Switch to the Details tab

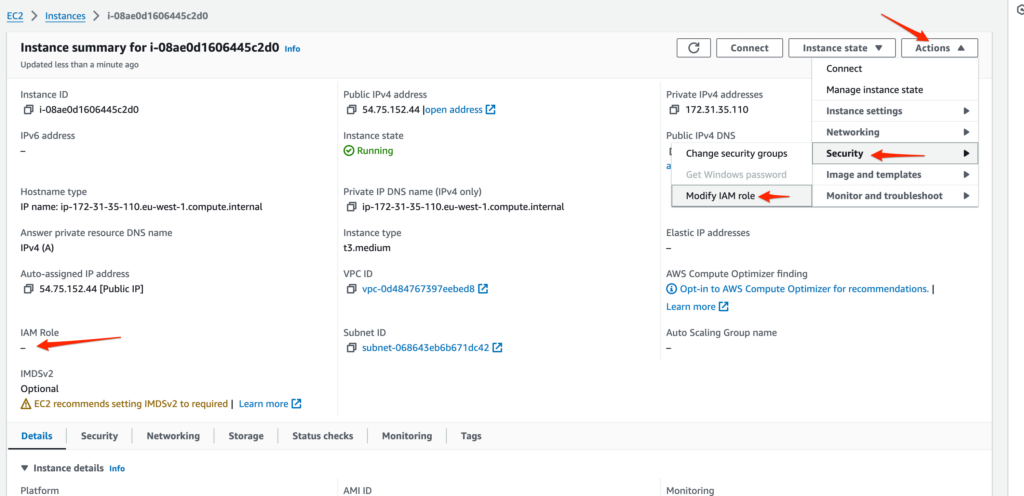point(37,436)
